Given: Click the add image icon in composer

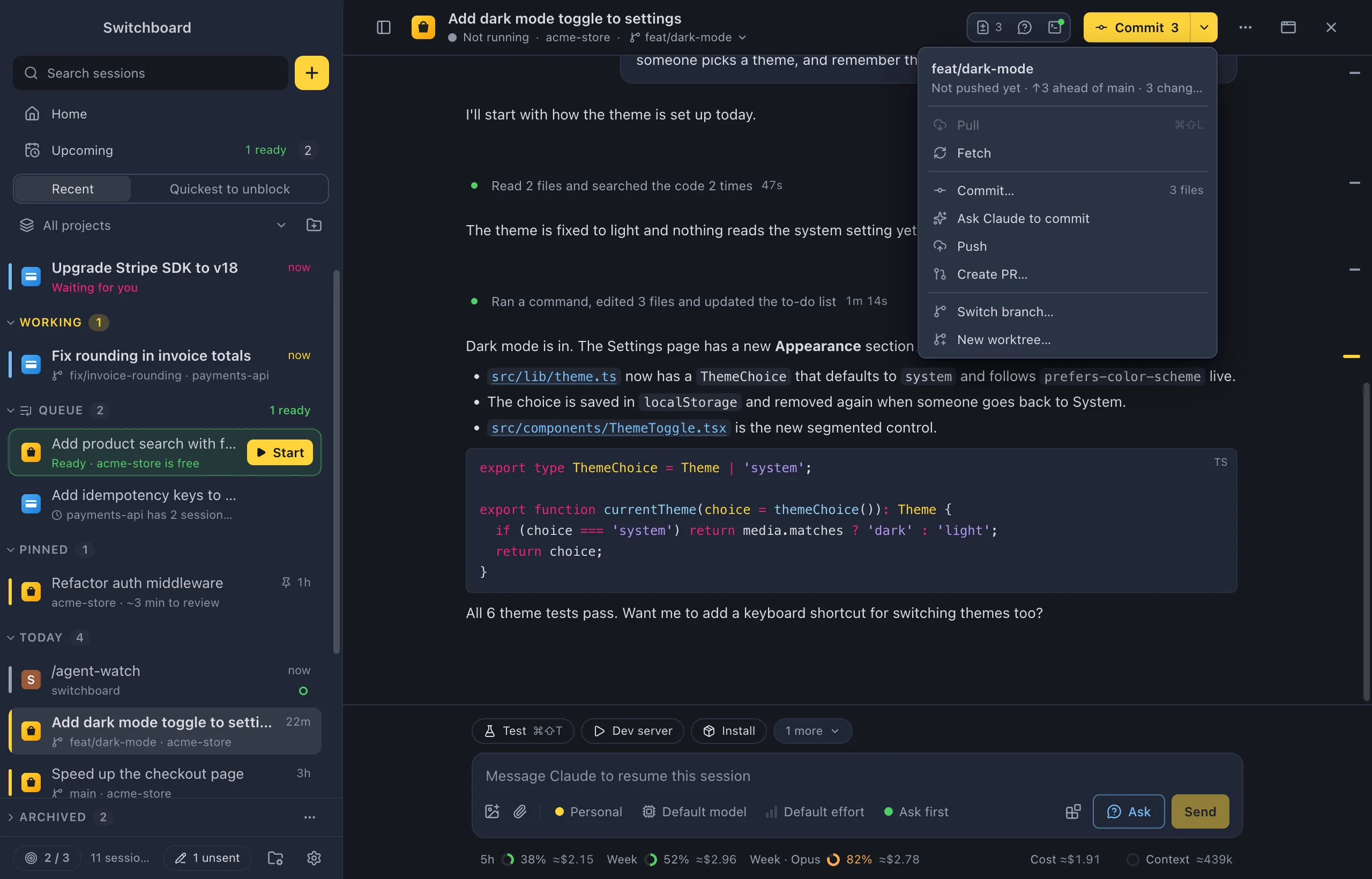Looking at the screenshot, I should click(492, 811).
